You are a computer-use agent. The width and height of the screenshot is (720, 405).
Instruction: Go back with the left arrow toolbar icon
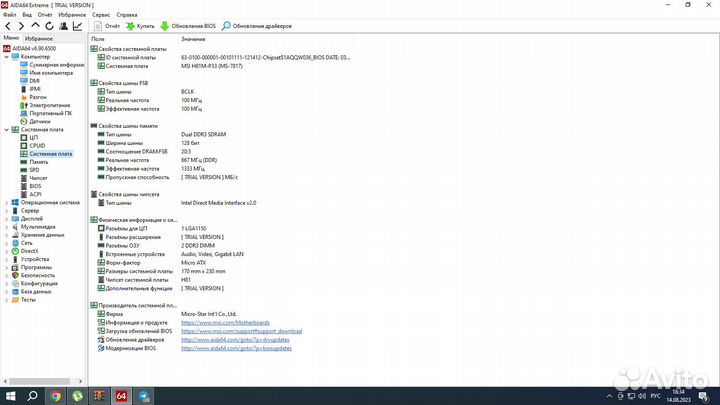[x=8, y=26]
